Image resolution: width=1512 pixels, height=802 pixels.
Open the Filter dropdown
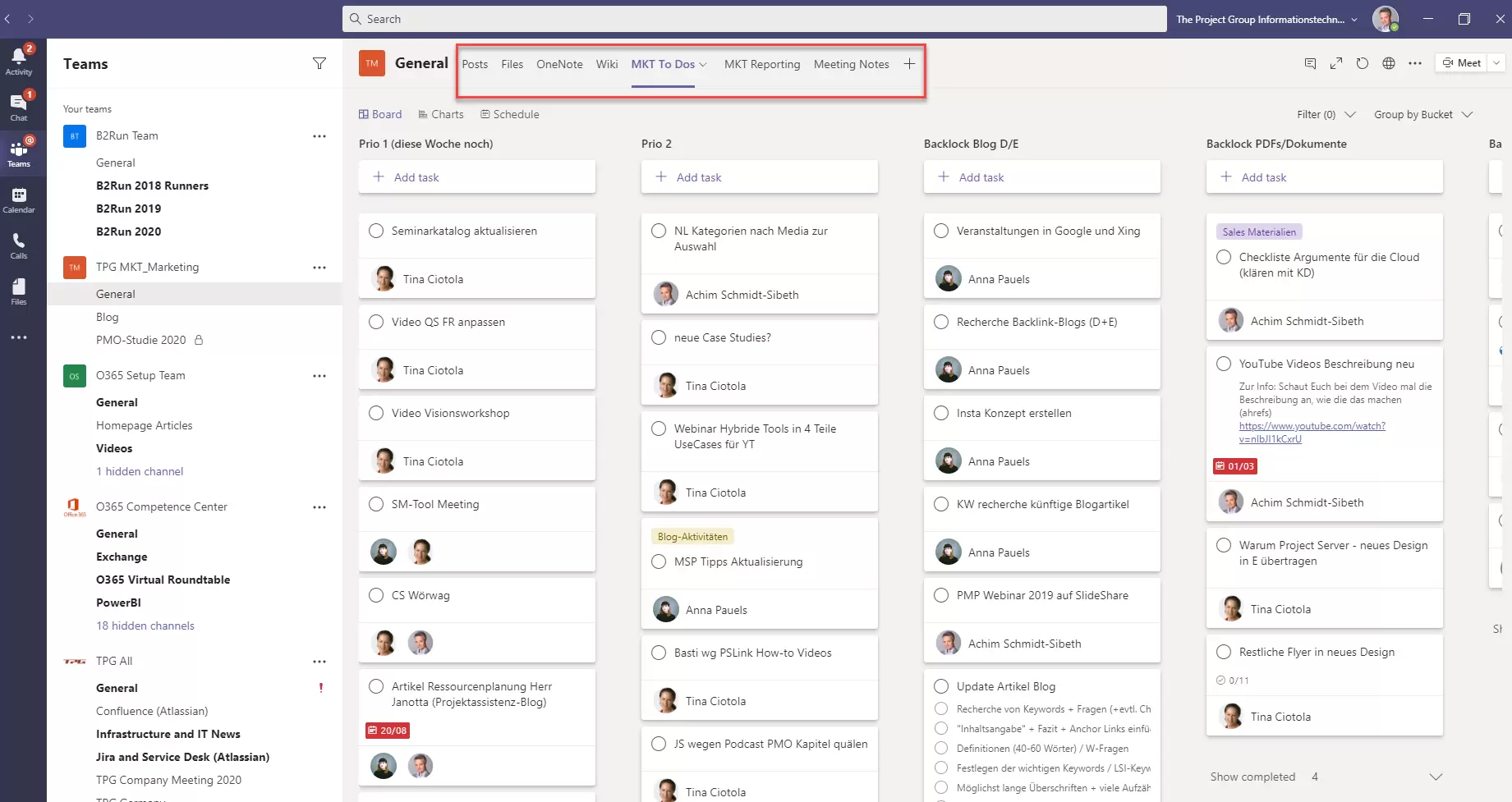pyautogui.click(x=1326, y=115)
